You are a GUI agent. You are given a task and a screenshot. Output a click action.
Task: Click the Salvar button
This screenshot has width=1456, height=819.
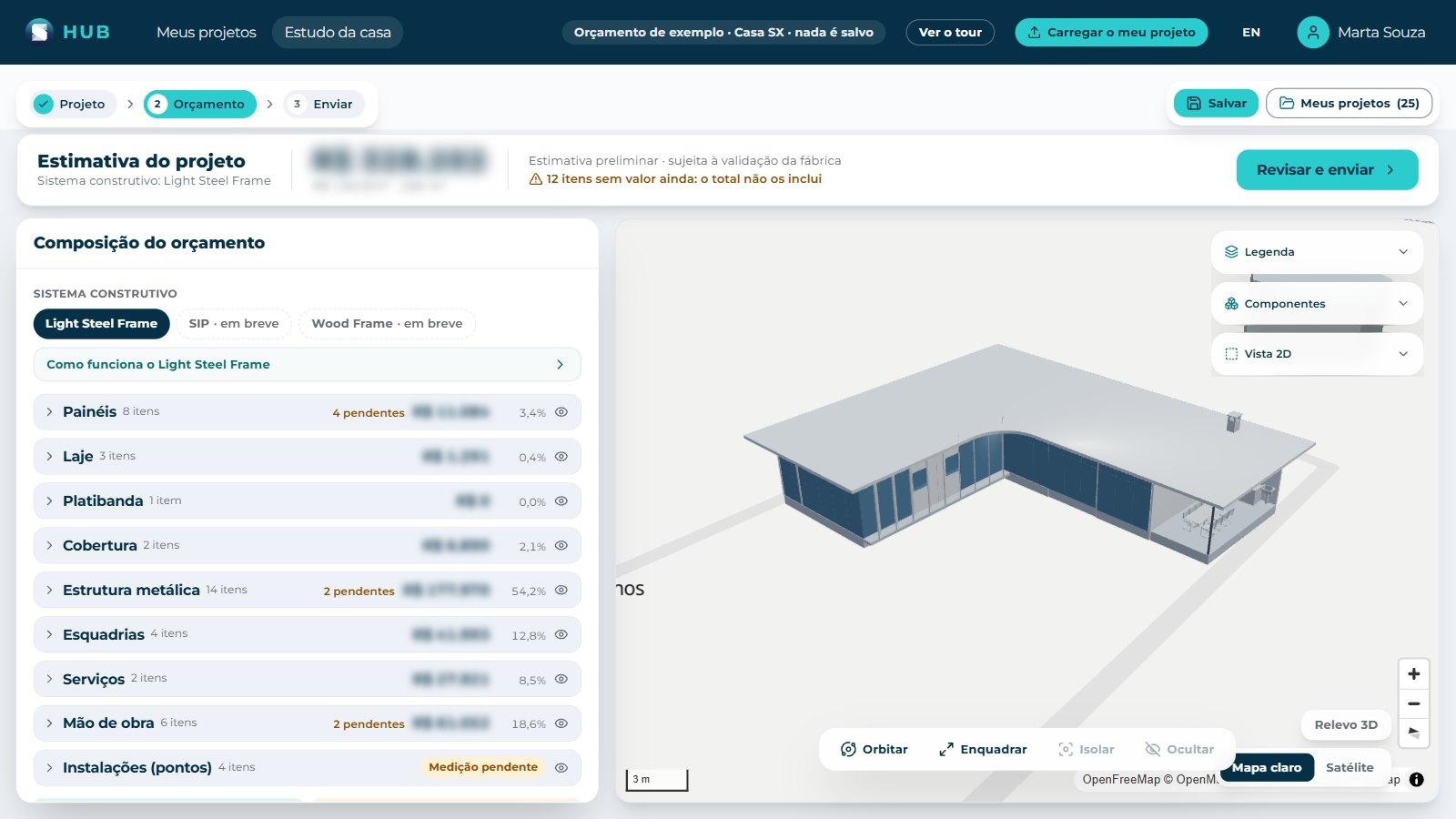point(1216,103)
